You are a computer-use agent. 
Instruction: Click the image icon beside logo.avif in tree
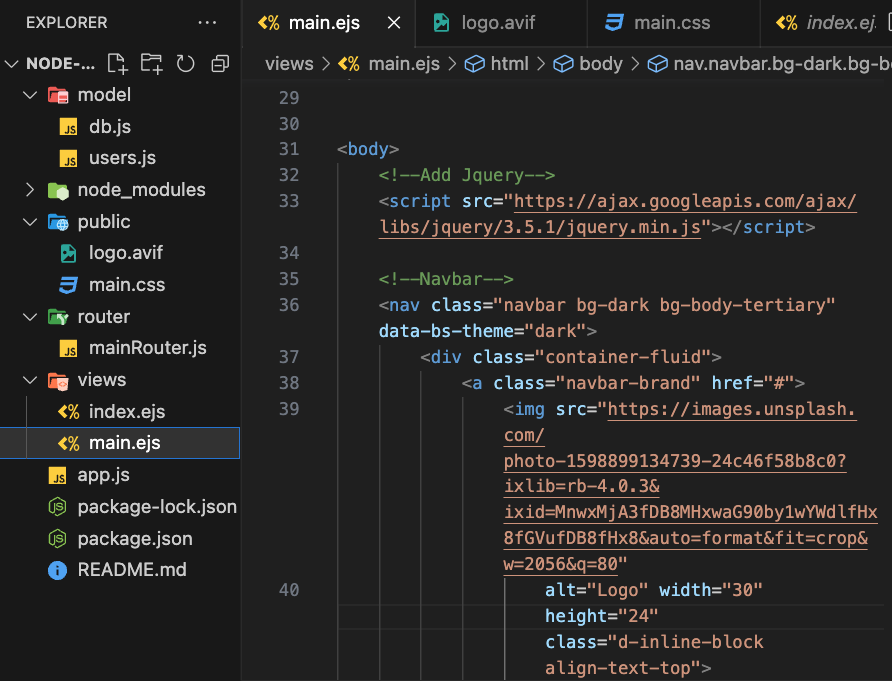pos(69,253)
